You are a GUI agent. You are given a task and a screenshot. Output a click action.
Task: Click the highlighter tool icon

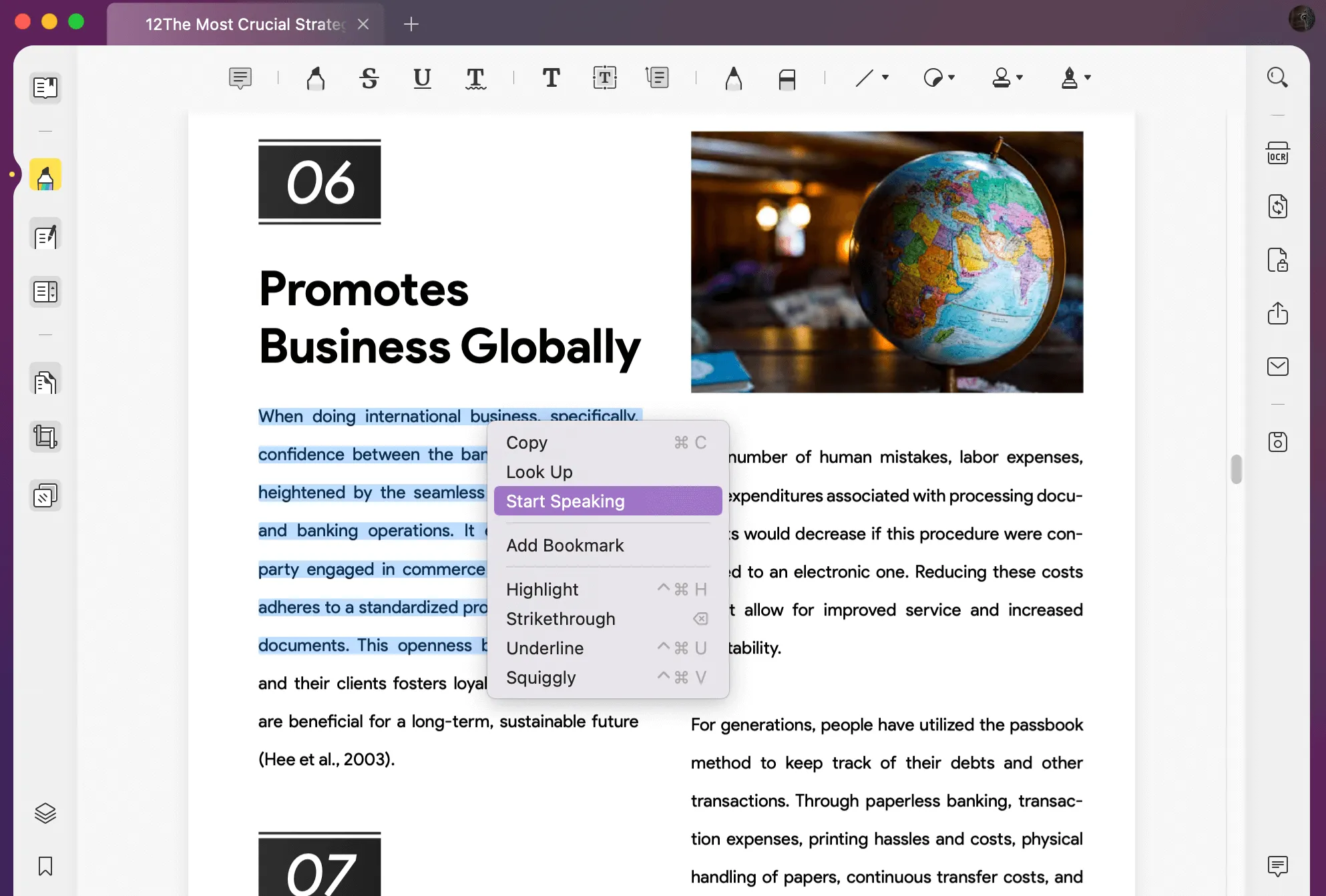pos(46,176)
